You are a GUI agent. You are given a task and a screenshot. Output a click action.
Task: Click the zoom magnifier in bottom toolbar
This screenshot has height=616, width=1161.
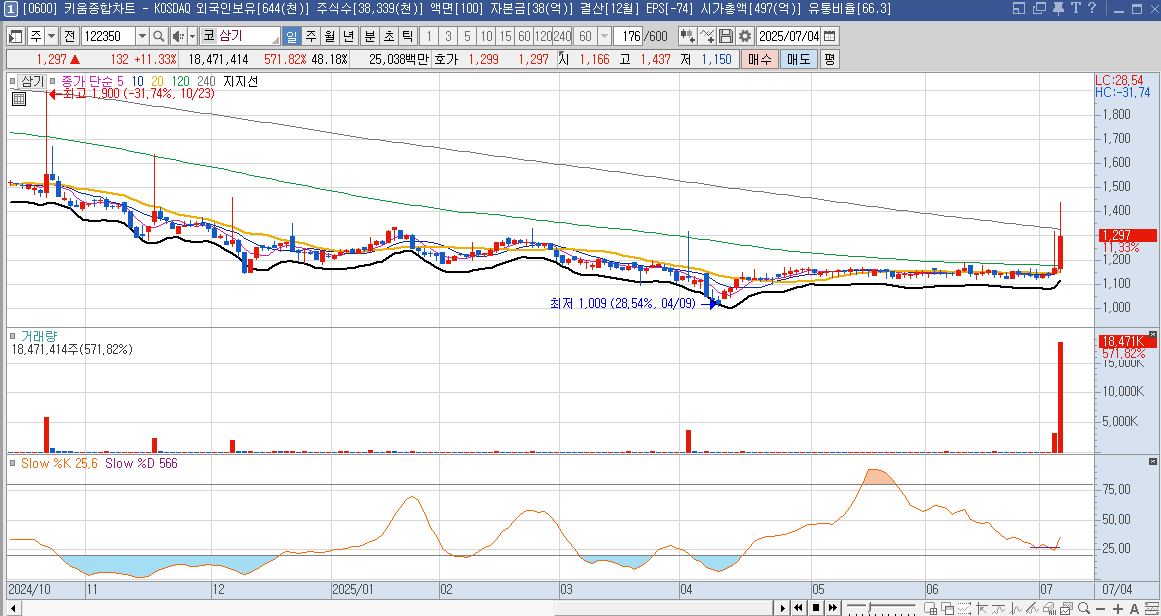pos(1083,608)
